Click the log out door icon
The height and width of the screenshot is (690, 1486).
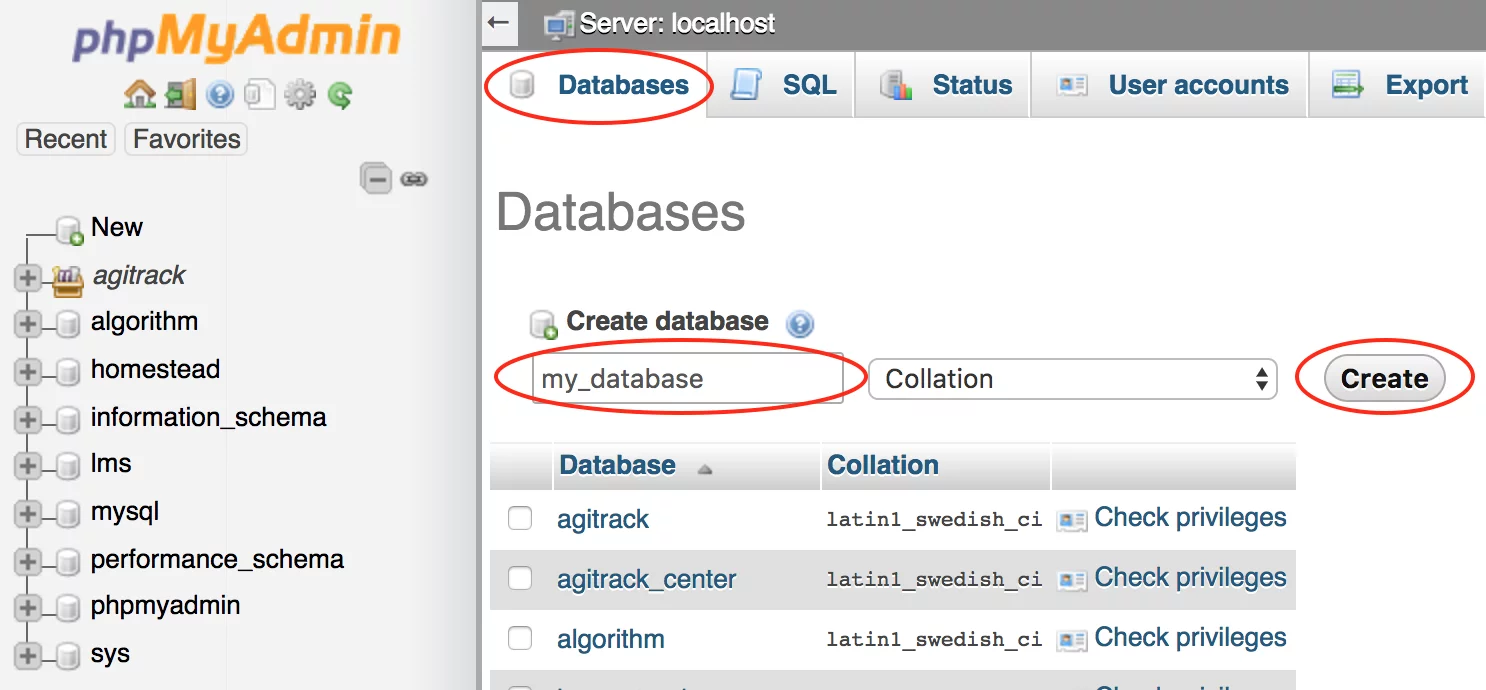point(180,95)
